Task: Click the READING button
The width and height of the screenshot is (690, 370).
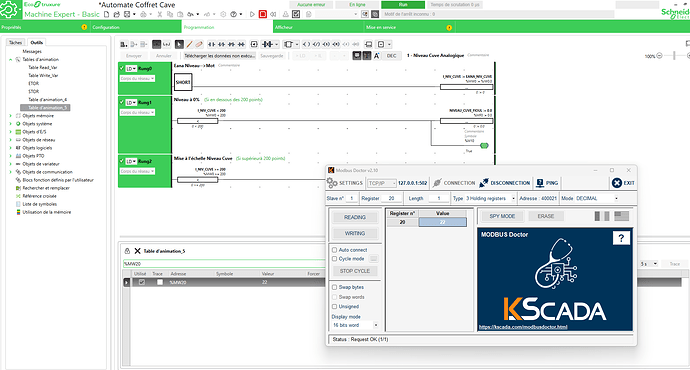Action: 355,217
